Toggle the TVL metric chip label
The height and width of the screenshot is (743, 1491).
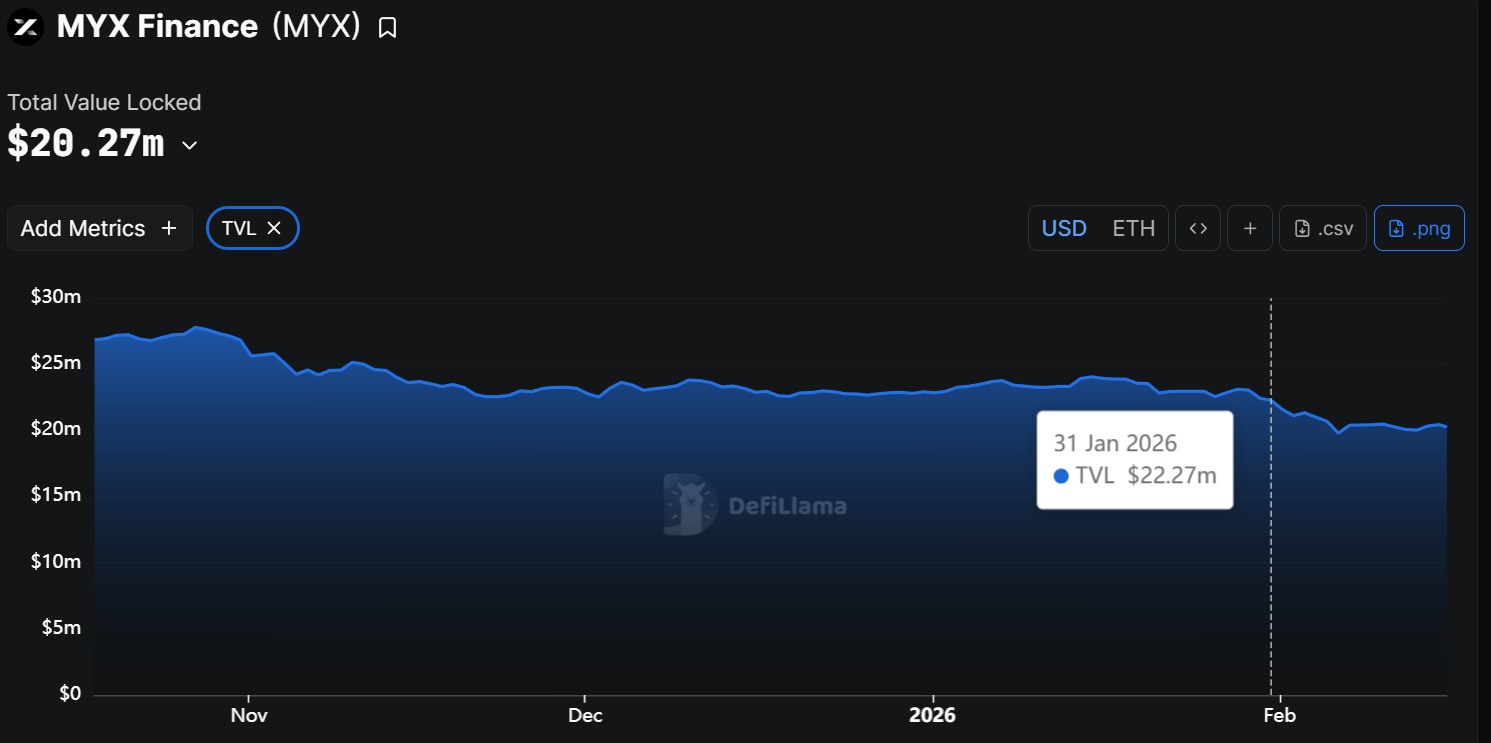239,228
